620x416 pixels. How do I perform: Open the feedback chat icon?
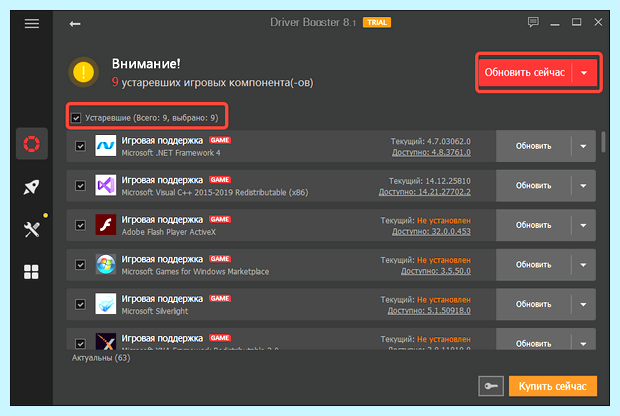tap(533, 22)
